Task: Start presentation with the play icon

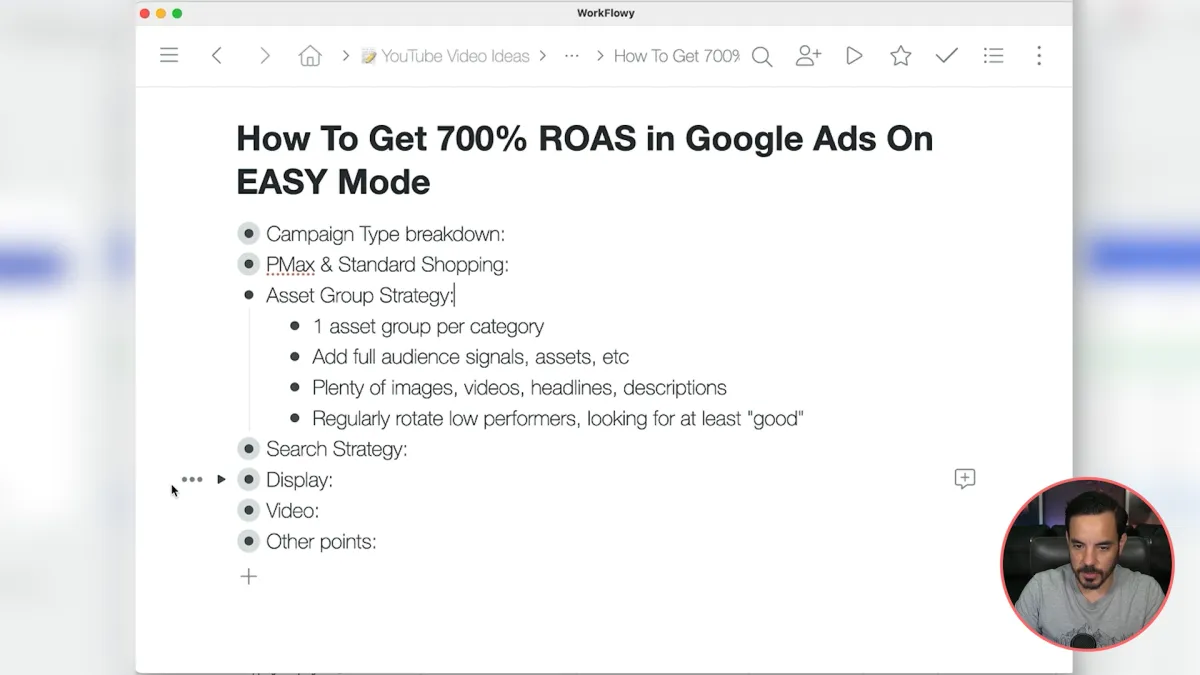Action: pyautogui.click(x=854, y=56)
